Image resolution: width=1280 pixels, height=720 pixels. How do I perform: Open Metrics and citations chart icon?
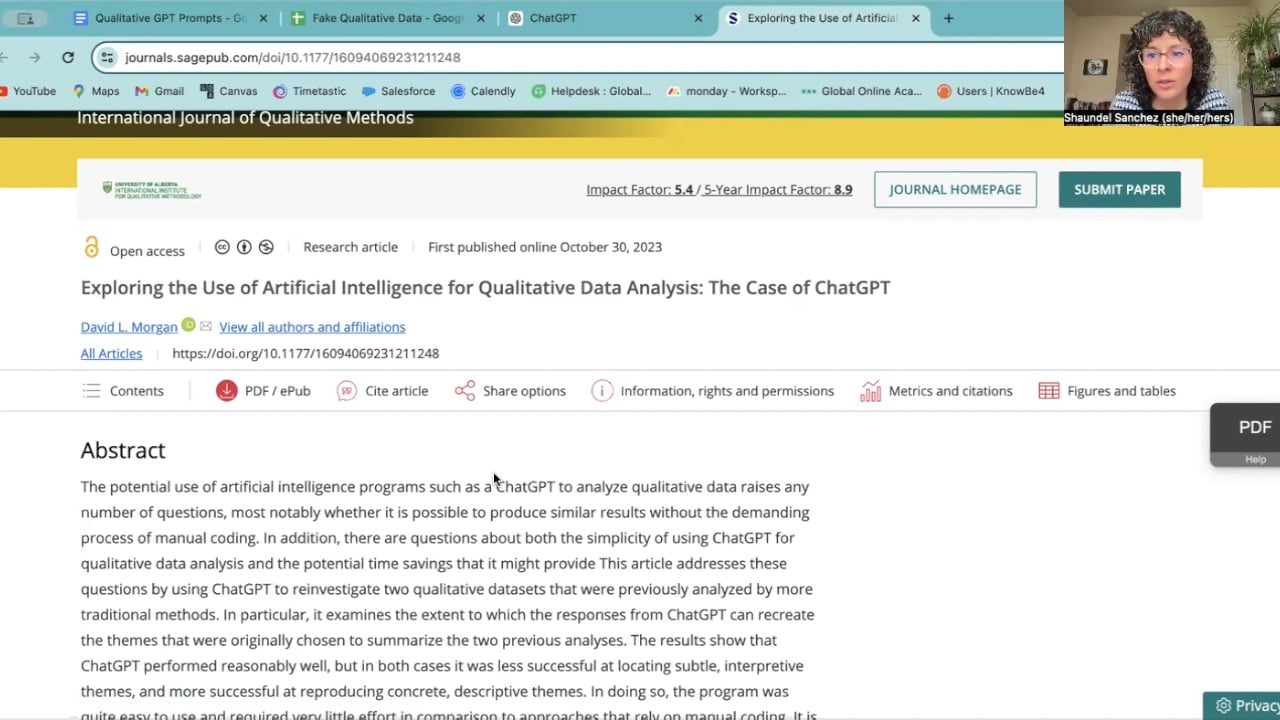tap(870, 391)
